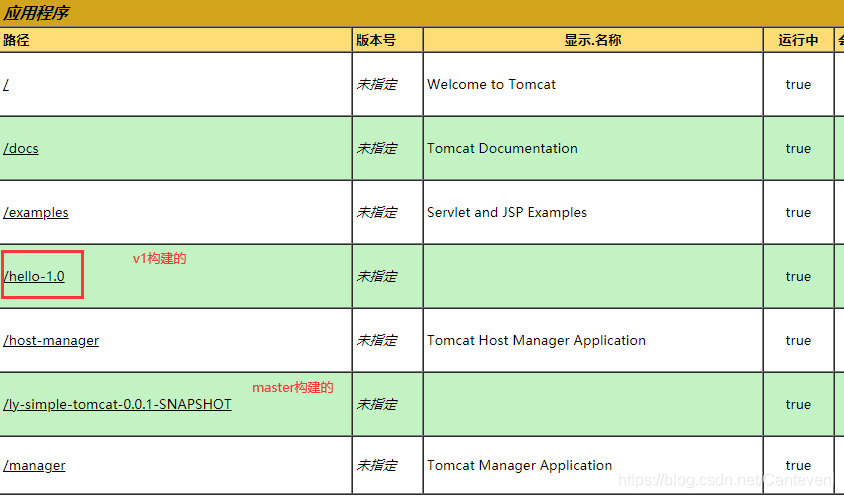This screenshot has height=498, width=844.
Task: Select the true value in the /manager row
Action: pyautogui.click(x=798, y=466)
